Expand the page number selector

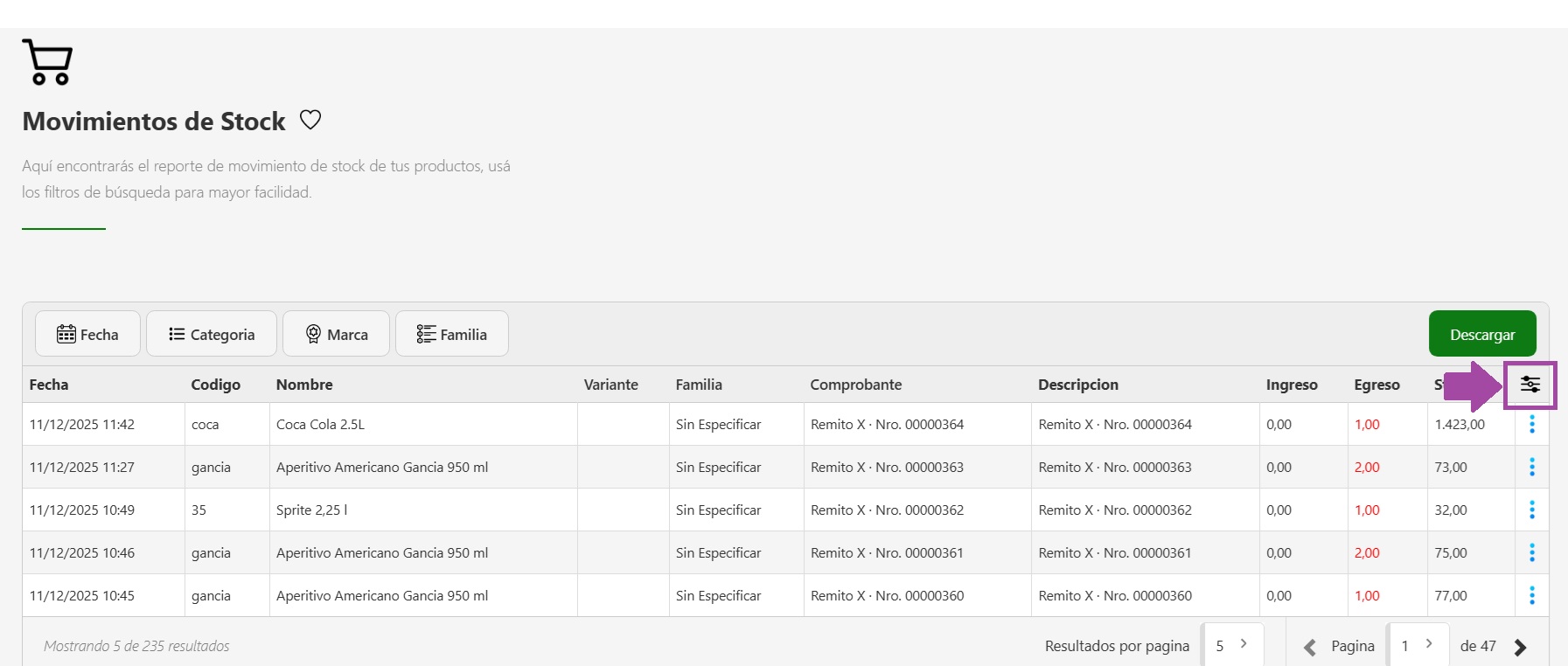coord(1418,646)
